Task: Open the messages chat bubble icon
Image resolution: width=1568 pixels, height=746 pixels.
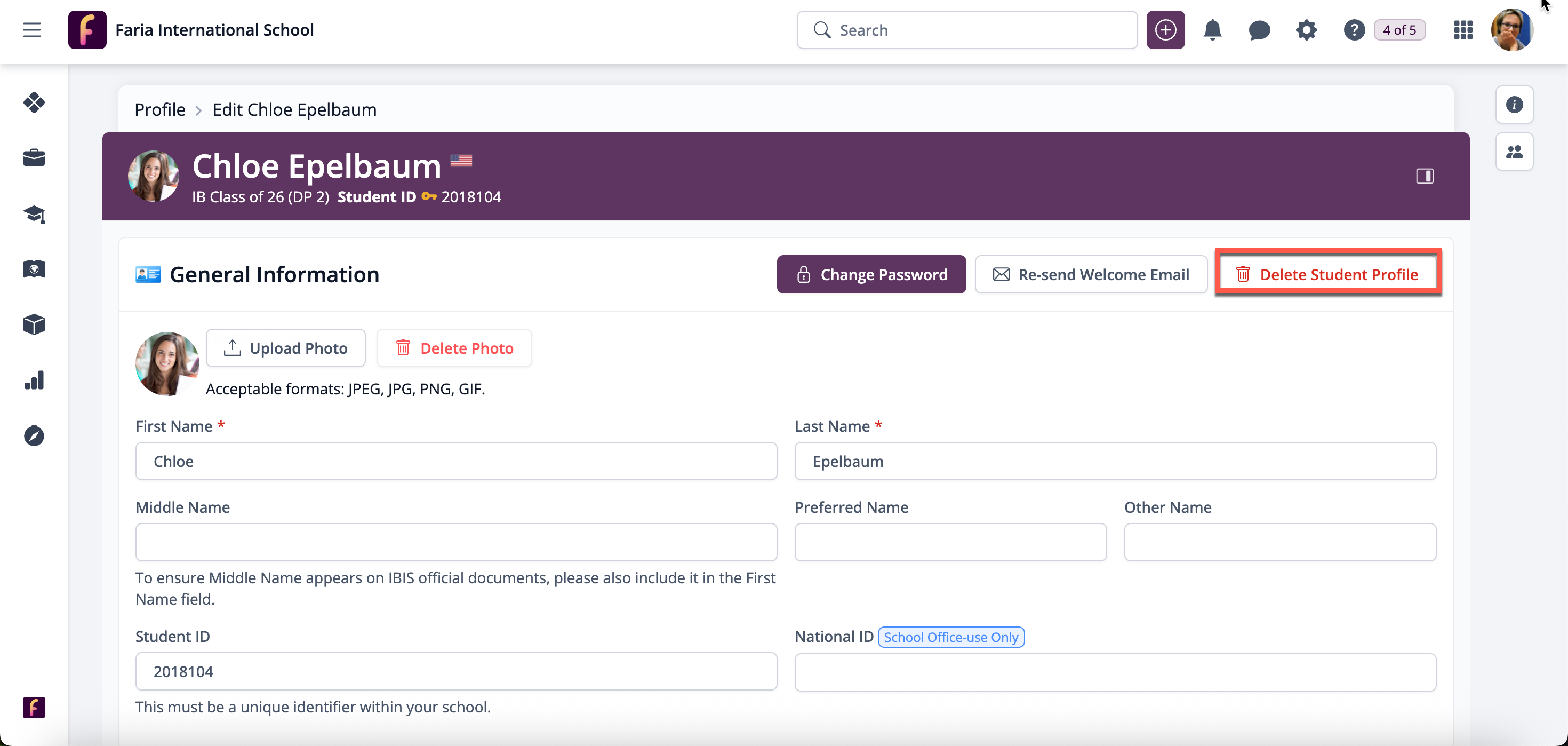Action: point(1259,30)
